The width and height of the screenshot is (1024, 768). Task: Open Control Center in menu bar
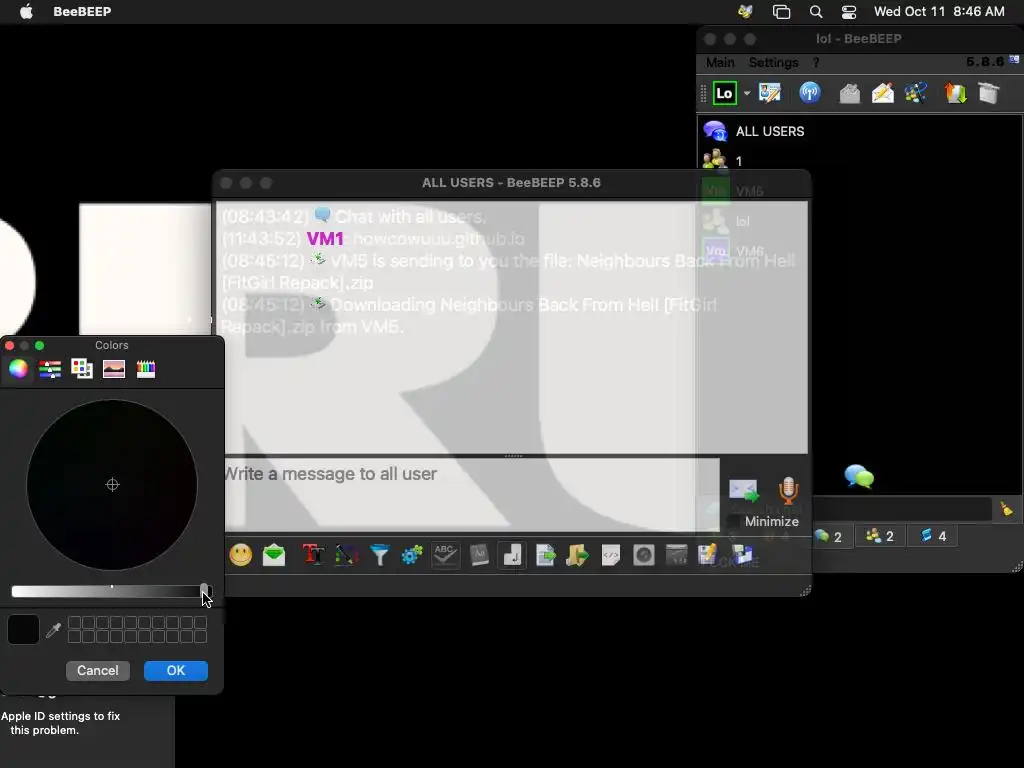pyautogui.click(x=849, y=12)
